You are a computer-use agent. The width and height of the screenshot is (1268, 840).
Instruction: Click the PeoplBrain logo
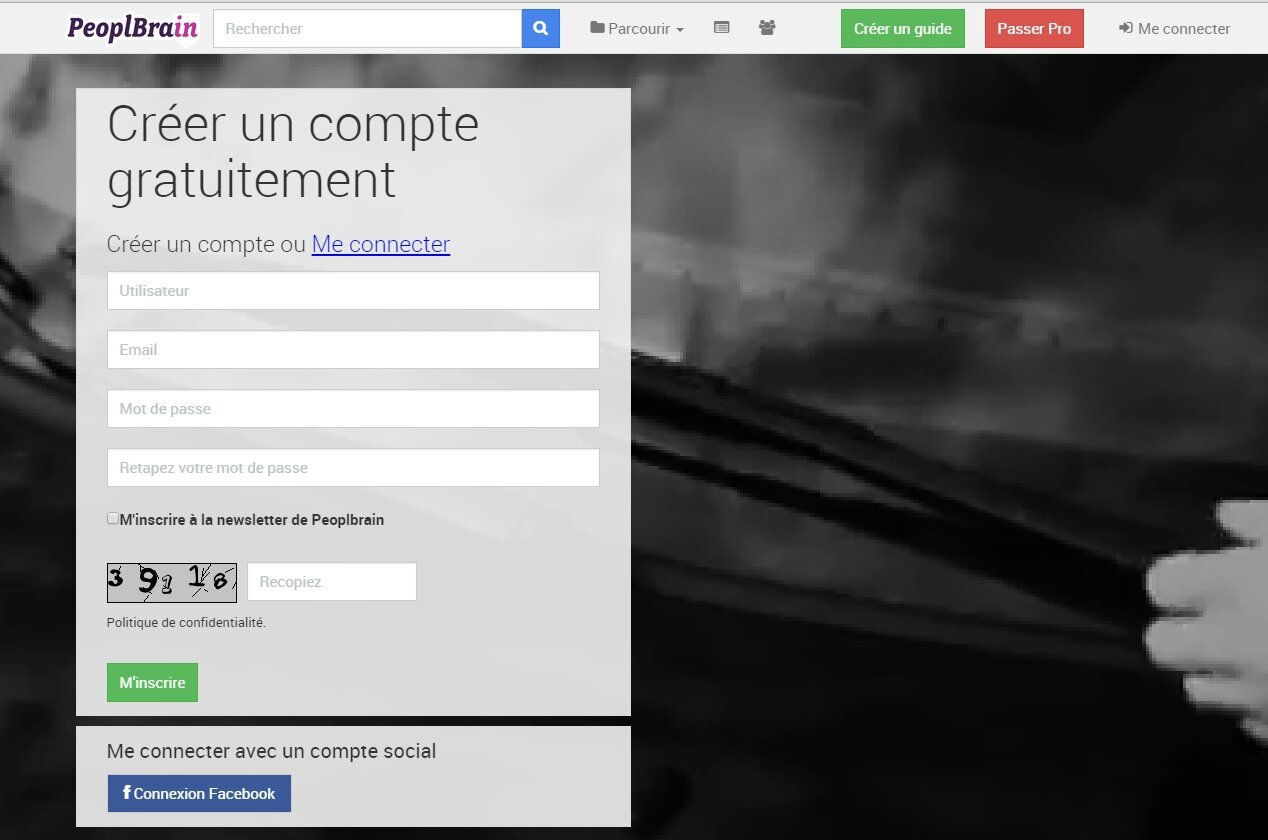tap(132, 28)
